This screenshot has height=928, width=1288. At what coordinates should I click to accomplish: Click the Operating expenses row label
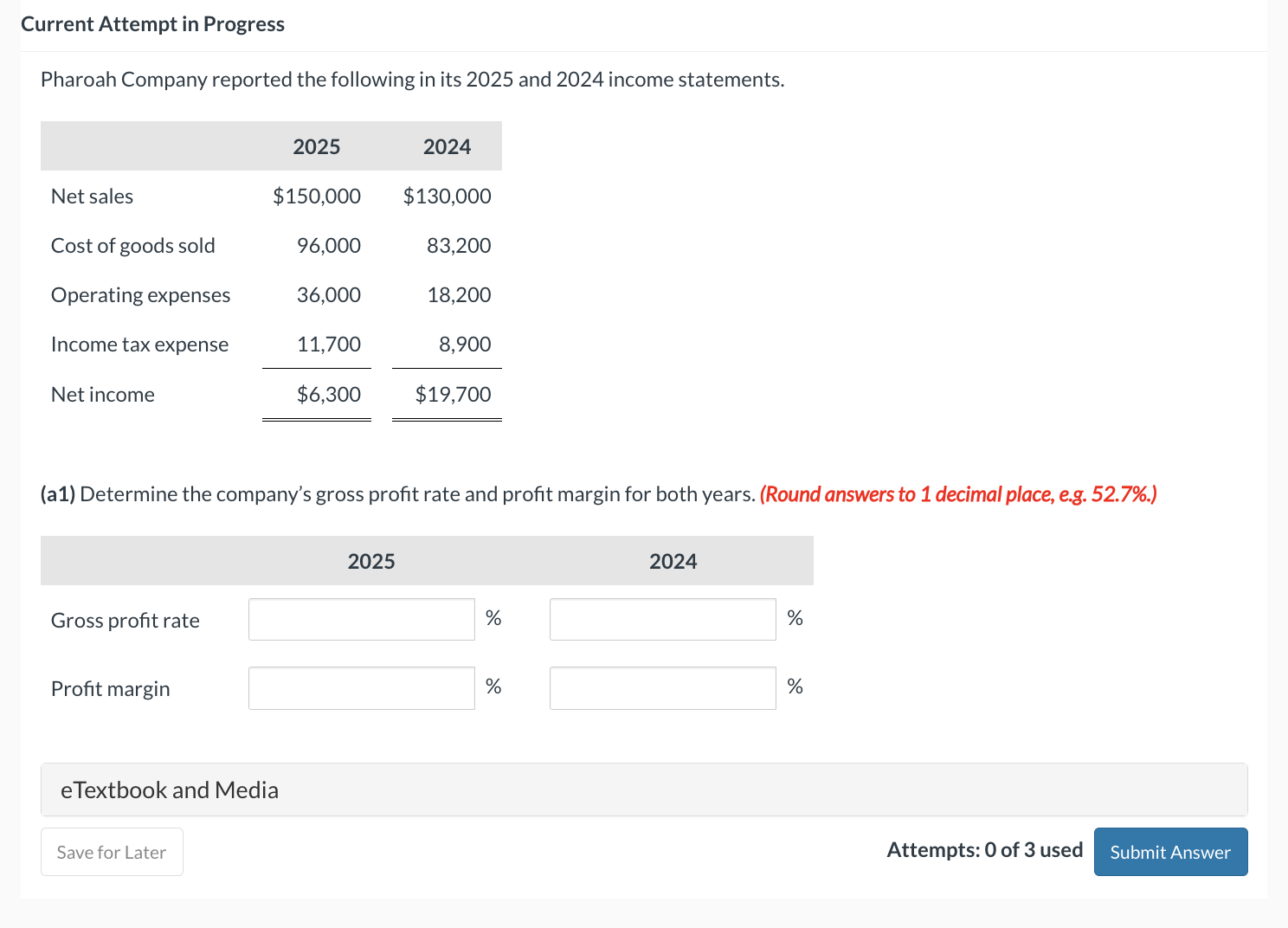[x=140, y=294]
